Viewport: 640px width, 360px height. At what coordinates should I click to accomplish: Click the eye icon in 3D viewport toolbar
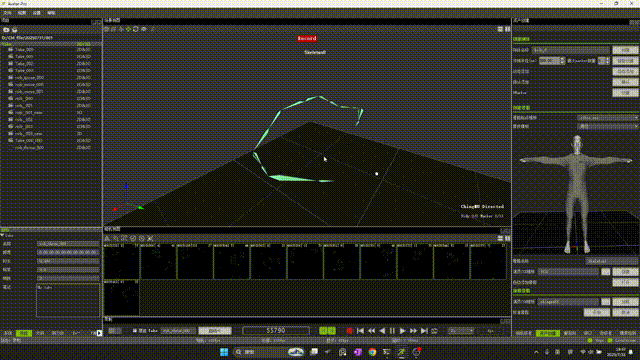(144, 29)
